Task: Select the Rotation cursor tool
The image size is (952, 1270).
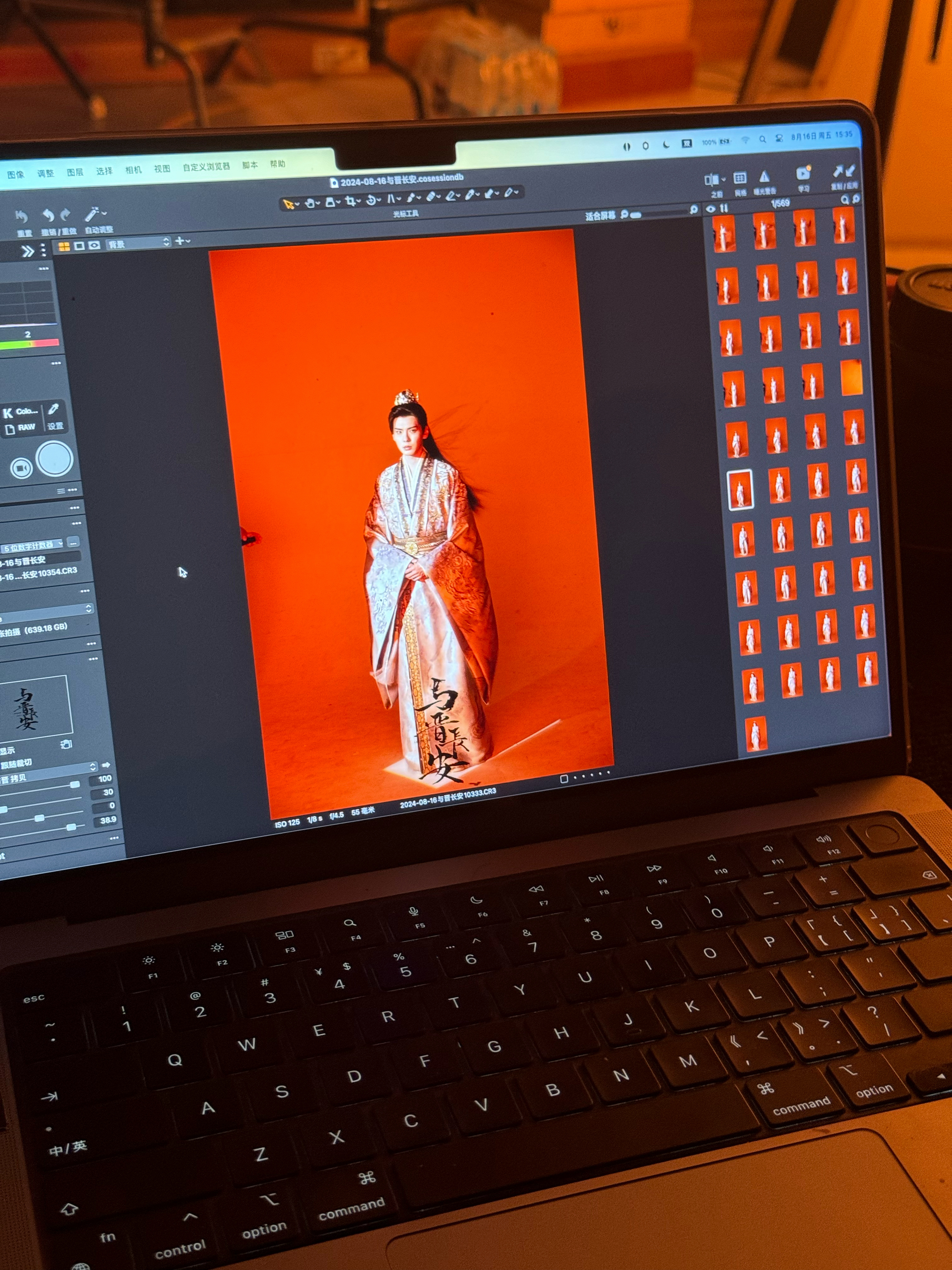Action: pyautogui.click(x=371, y=200)
